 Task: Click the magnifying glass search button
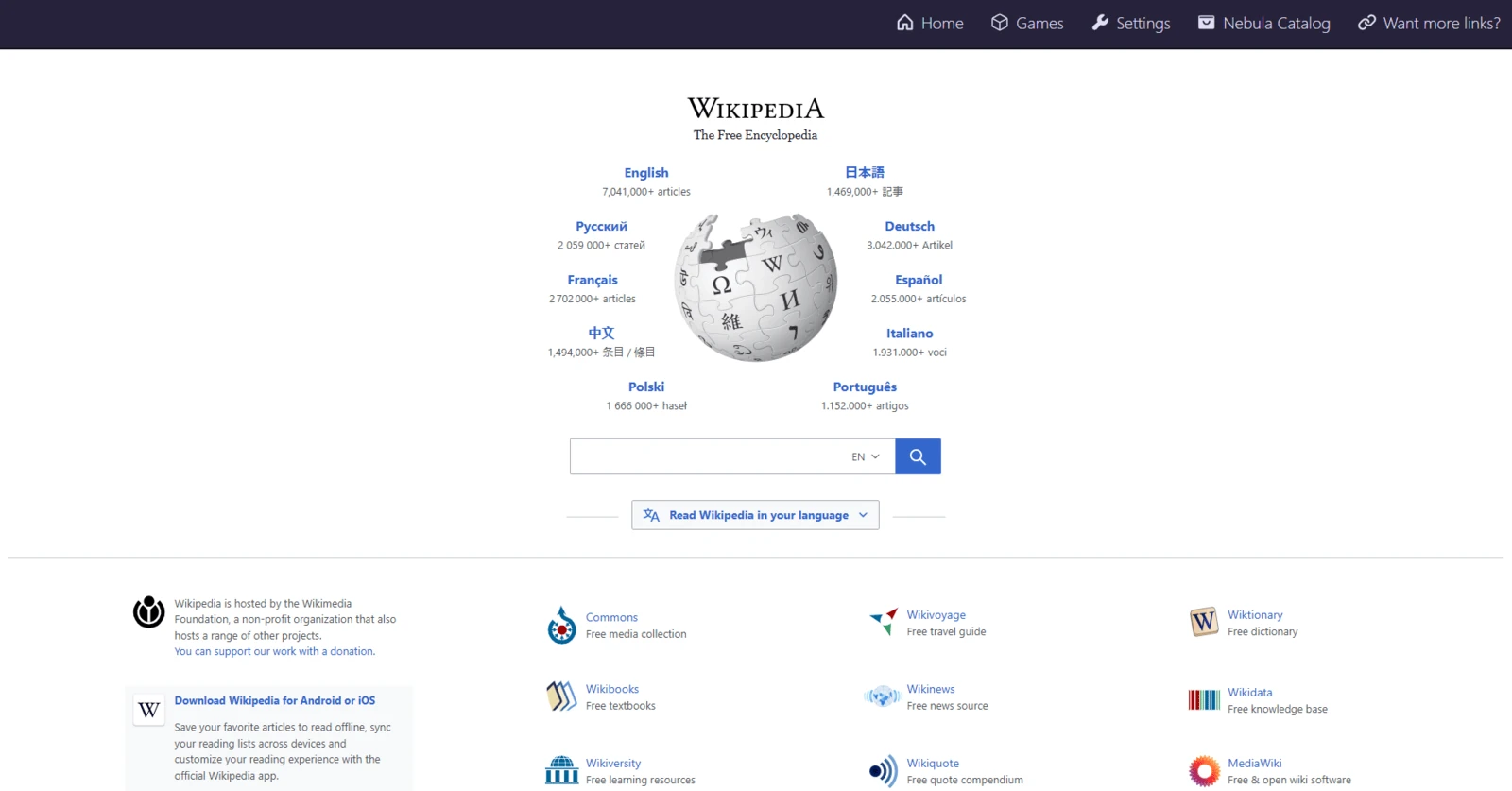(918, 456)
